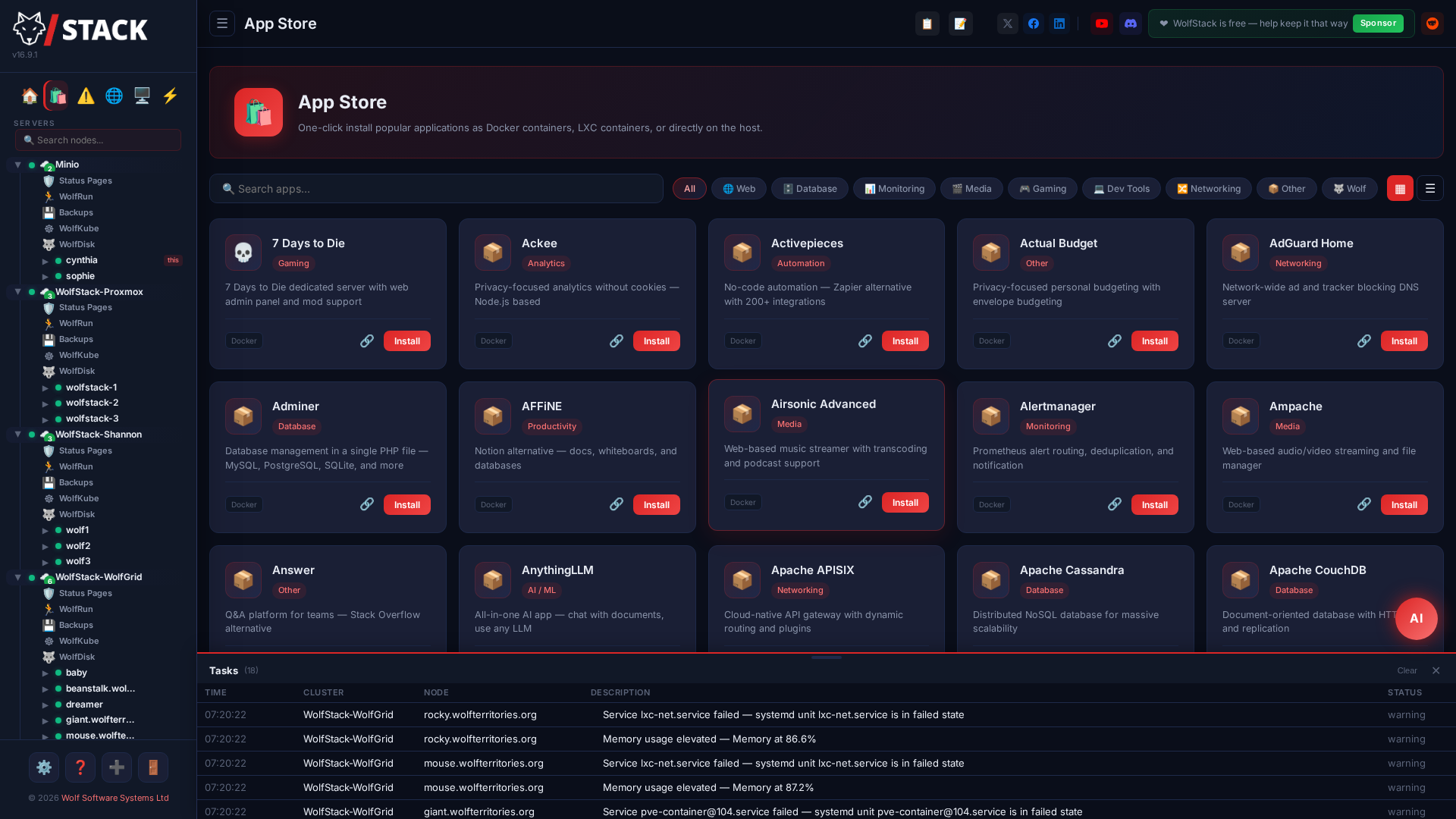Viewport: 1456px width, 819px height.
Task: Focus the Search nodes field
Action: pos(98,140)
